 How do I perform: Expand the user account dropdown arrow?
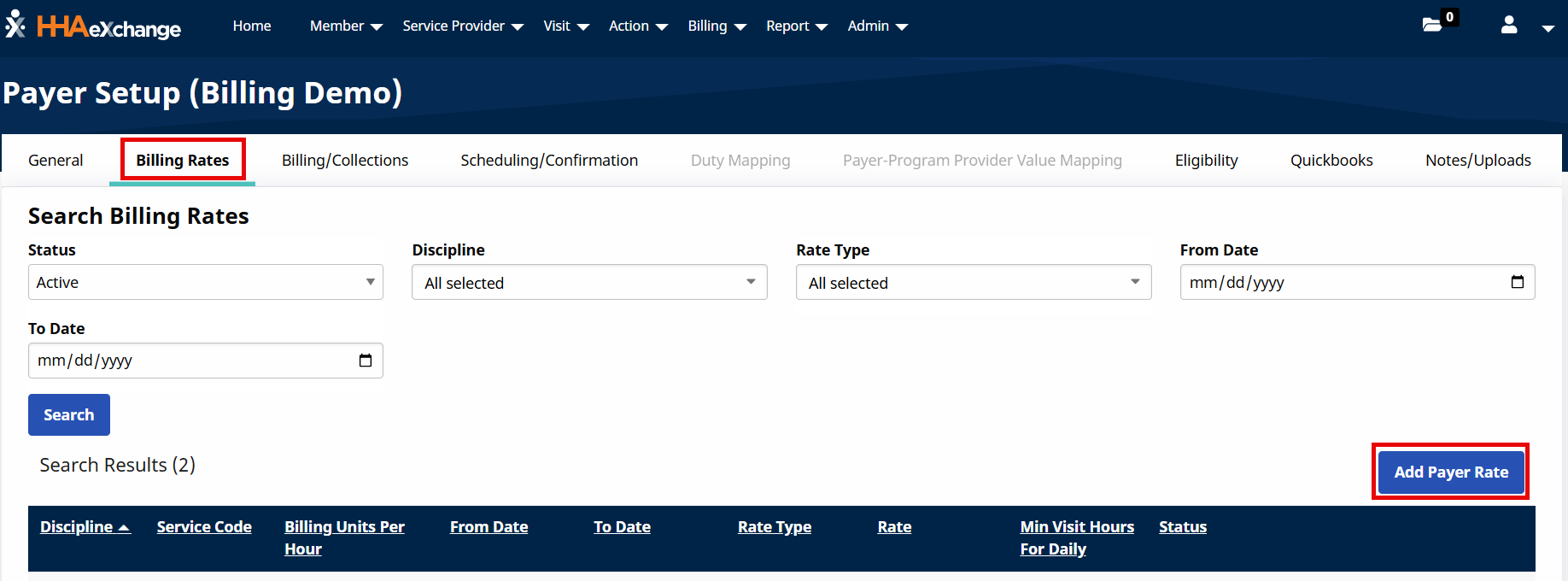coord(1548,28)
